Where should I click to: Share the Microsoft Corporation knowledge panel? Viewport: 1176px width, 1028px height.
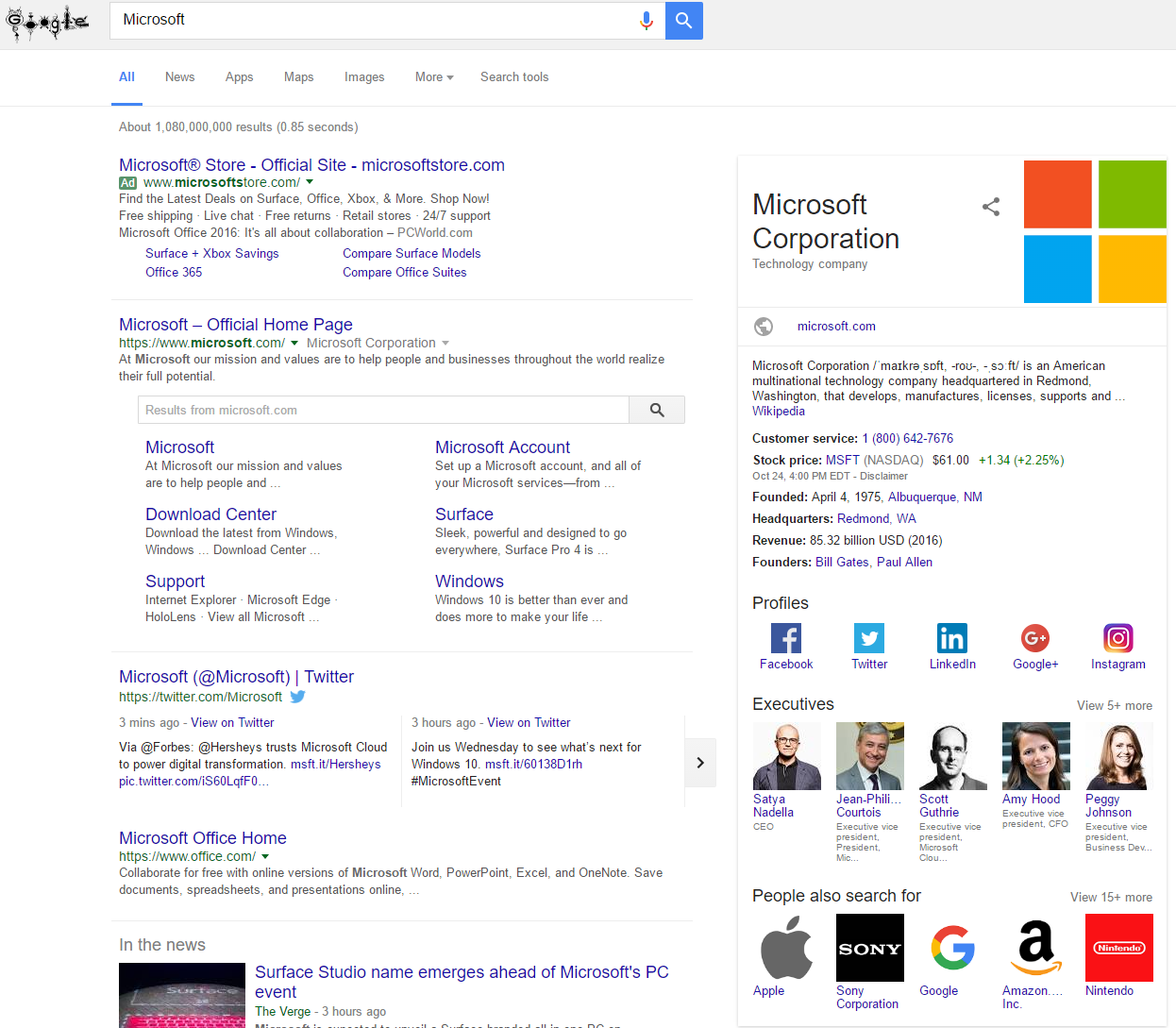(x=990, y=207)
